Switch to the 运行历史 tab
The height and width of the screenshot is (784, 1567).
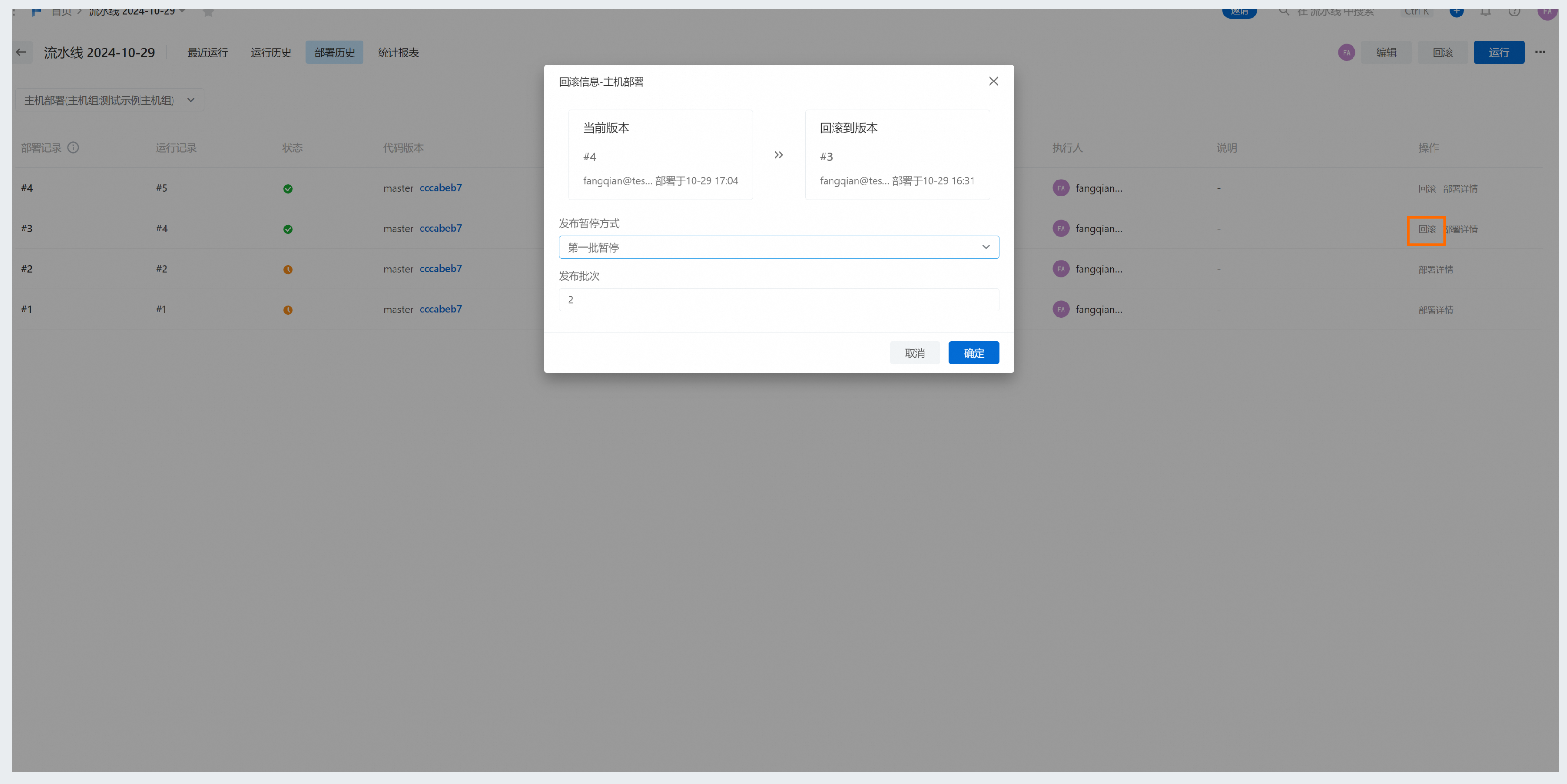(x=271, y=52)
